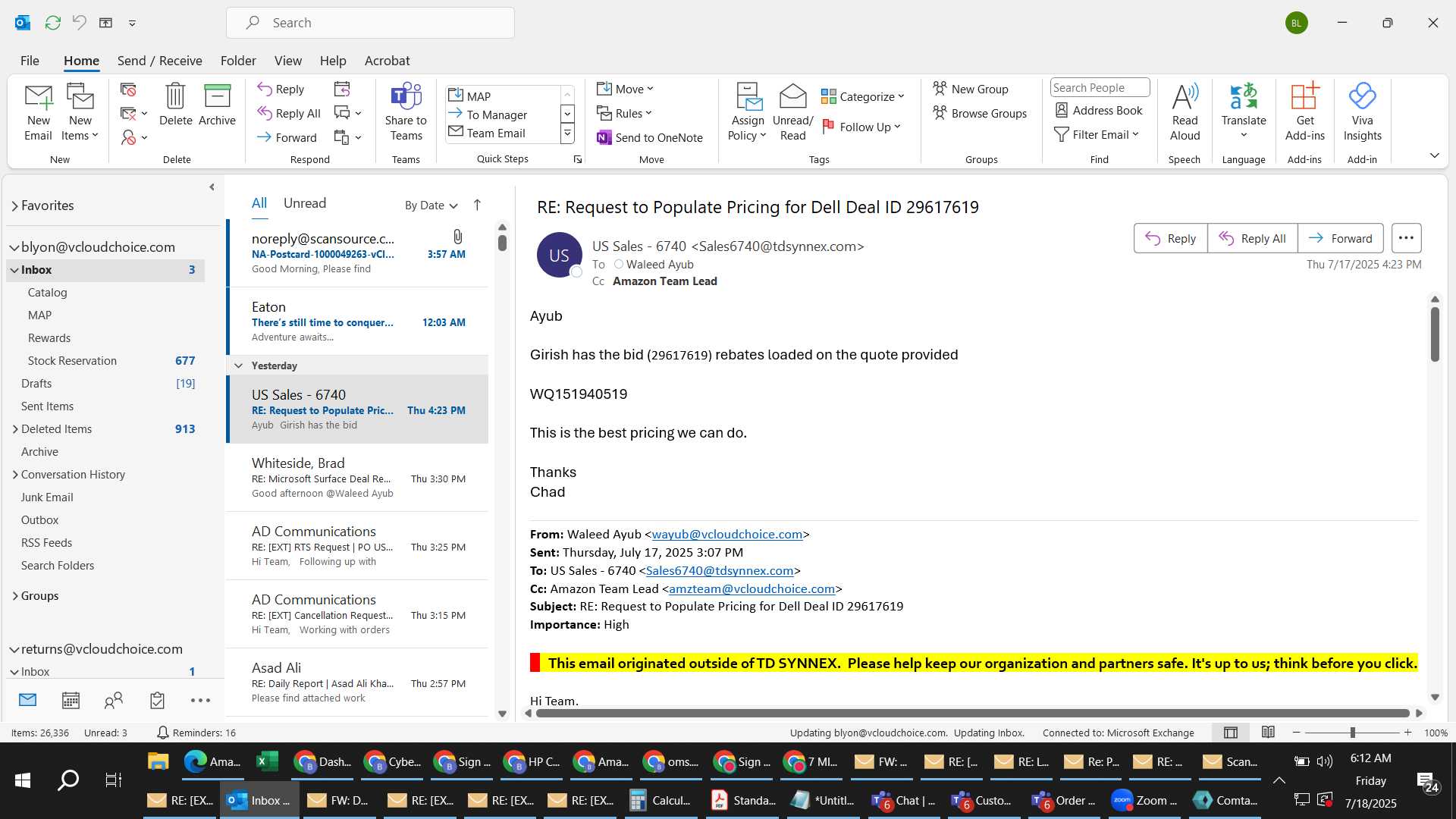This screenshot has height=819, width=1456.
Task: Collapse the ribbon chevron
Action: (x=1434, y=155)
